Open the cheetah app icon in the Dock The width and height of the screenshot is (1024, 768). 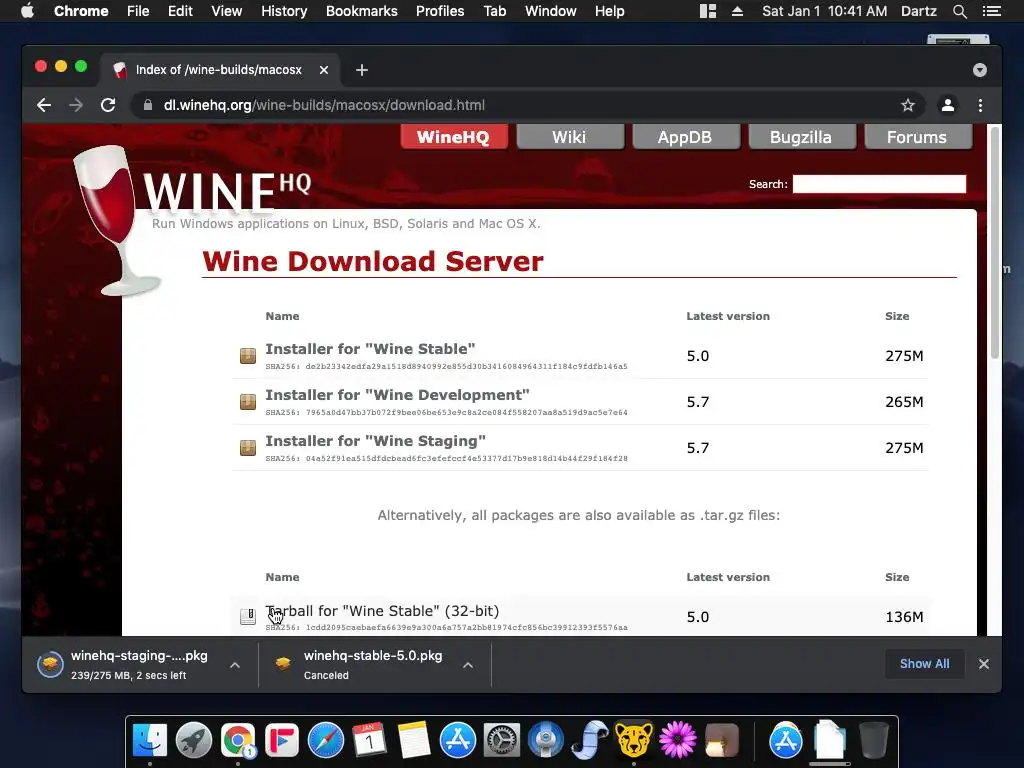click(x=633, y=741)
